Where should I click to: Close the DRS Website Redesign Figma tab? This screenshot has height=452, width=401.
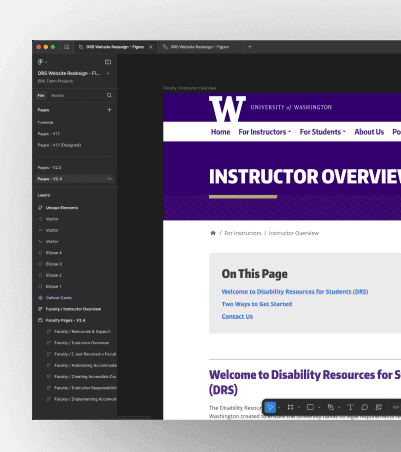151,47
